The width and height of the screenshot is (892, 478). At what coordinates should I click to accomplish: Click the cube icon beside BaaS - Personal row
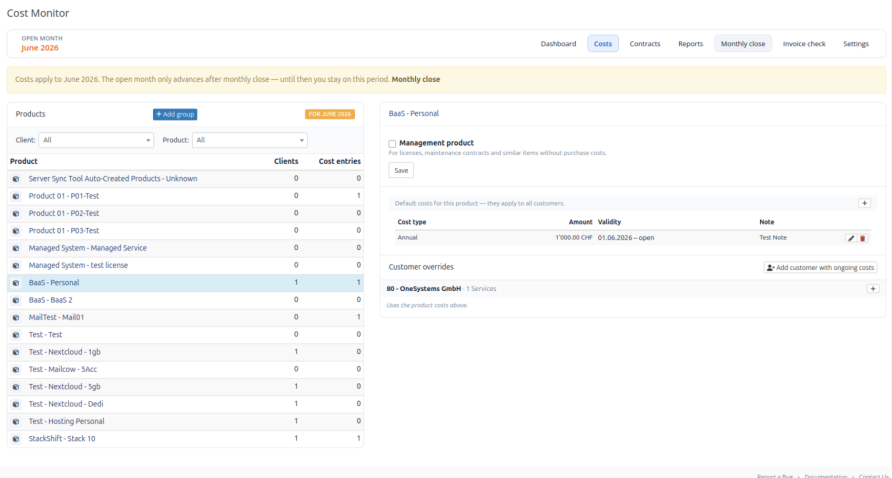16,283
